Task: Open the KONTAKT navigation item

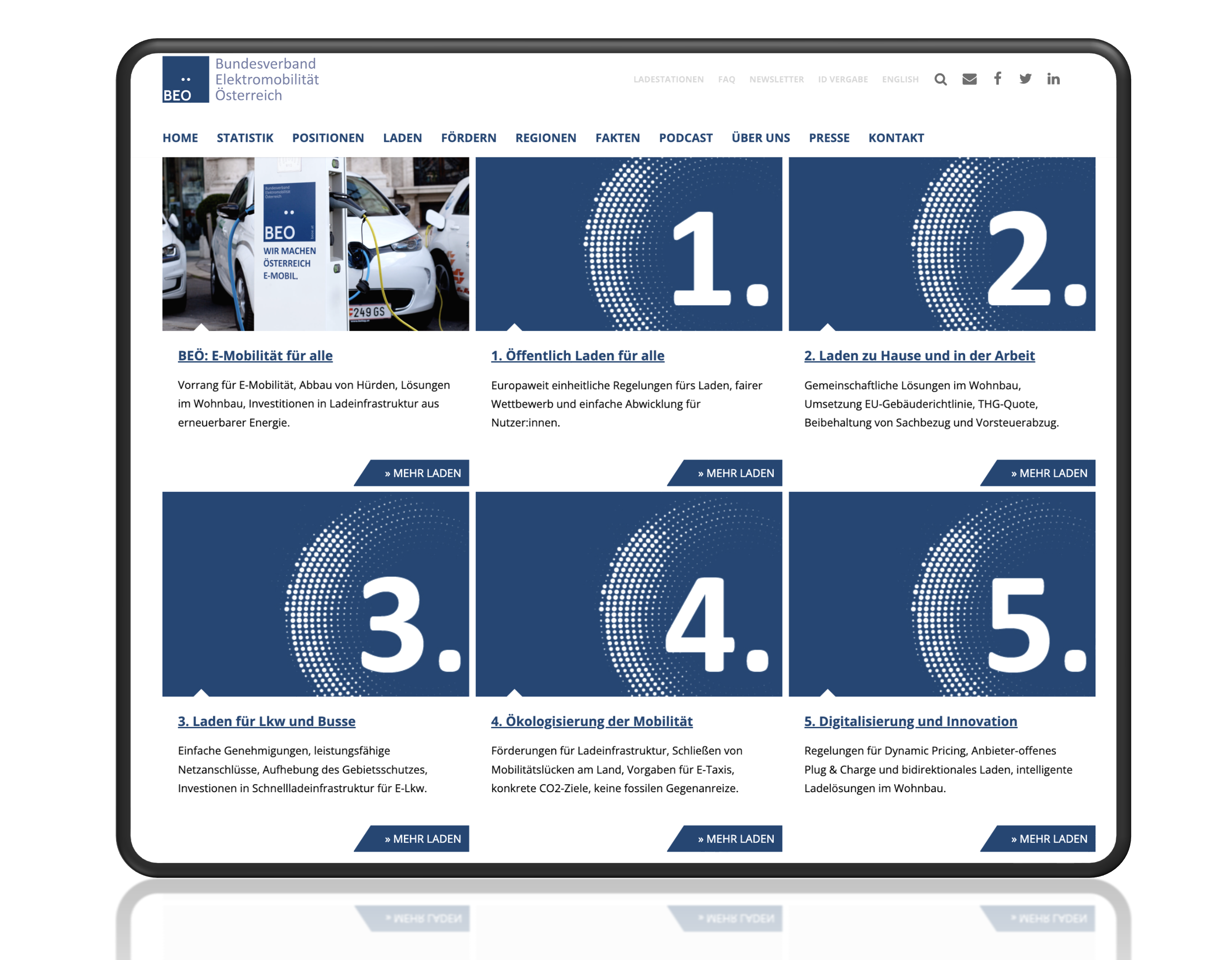Action: [896, 138]
